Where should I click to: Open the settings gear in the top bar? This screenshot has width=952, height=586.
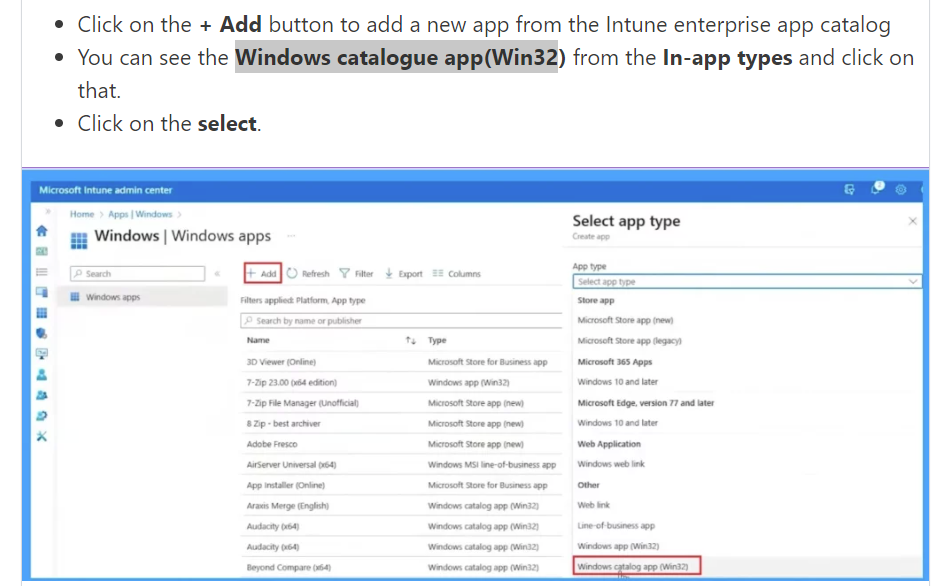click(x=900, y=189)
